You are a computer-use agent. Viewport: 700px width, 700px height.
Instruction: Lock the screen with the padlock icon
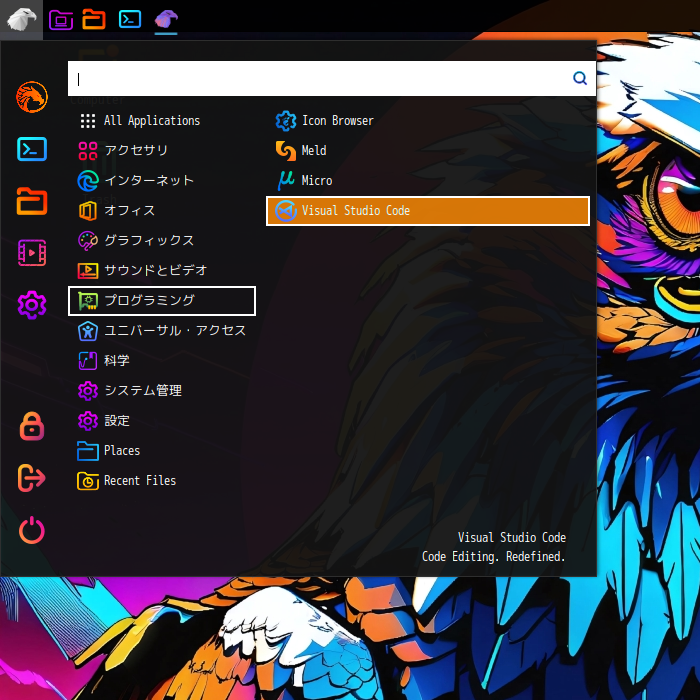[32, 426]
